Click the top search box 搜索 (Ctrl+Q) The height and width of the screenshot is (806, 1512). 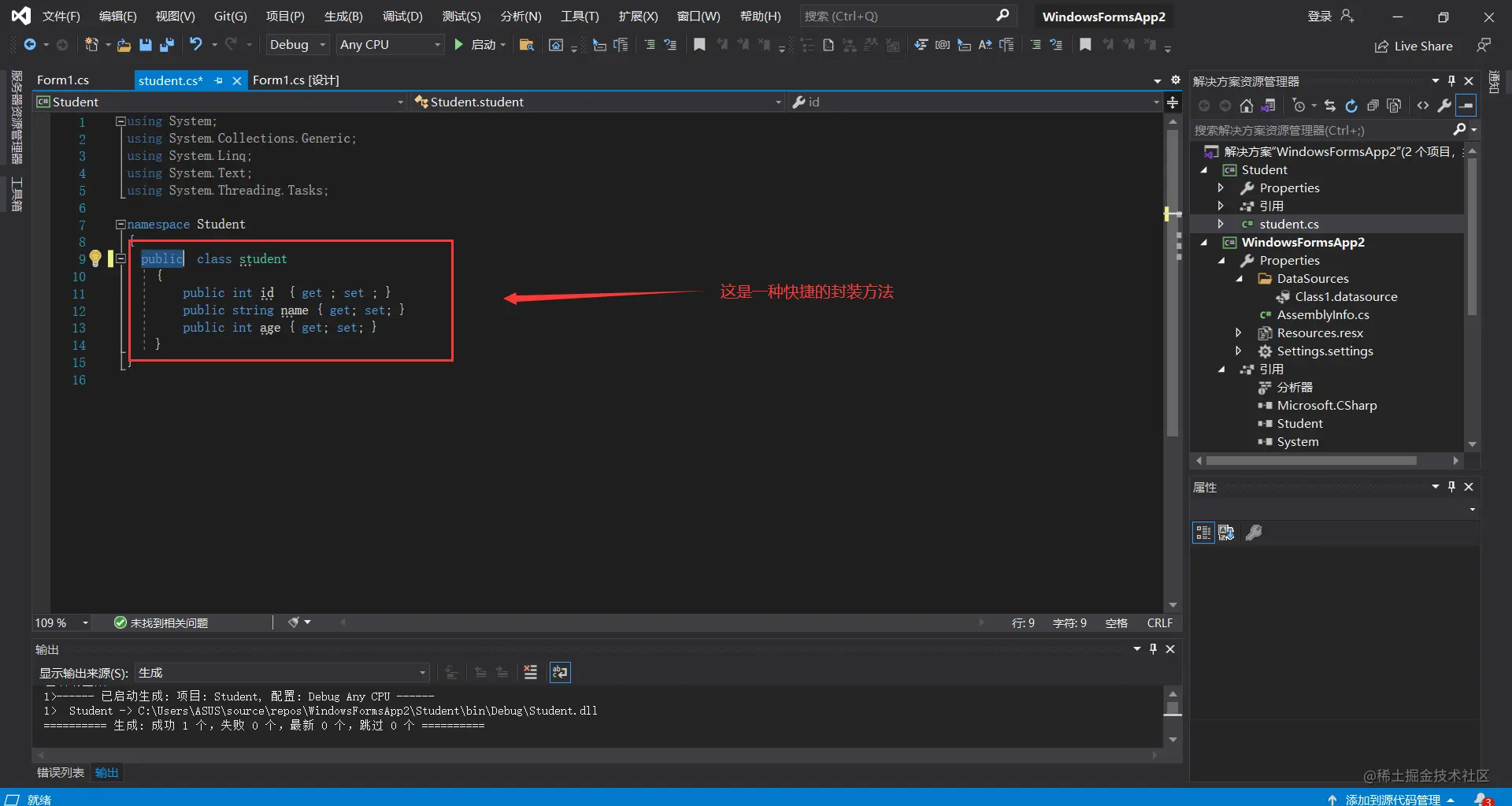pyautogui.click(x=907, y=16)
